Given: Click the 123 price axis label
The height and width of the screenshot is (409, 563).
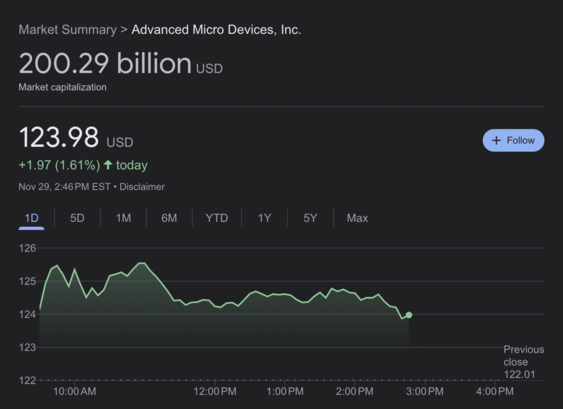Looking at the screenshot, I should click(x=27, y=348).
